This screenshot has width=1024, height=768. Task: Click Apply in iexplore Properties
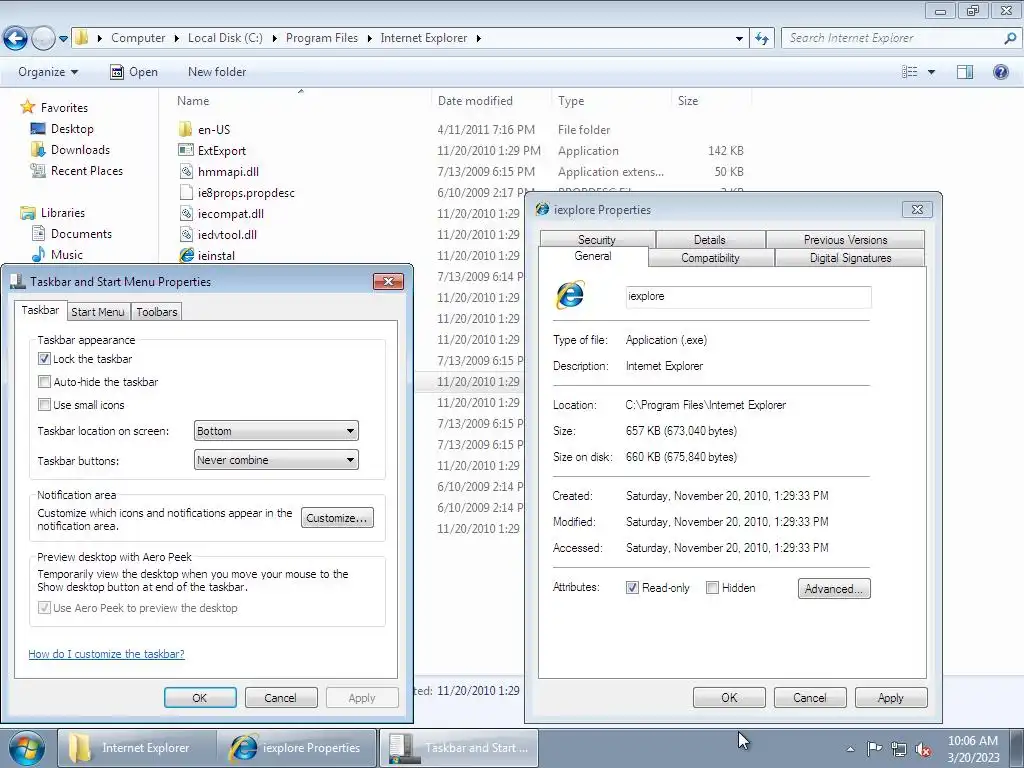(x=891, y=697)
